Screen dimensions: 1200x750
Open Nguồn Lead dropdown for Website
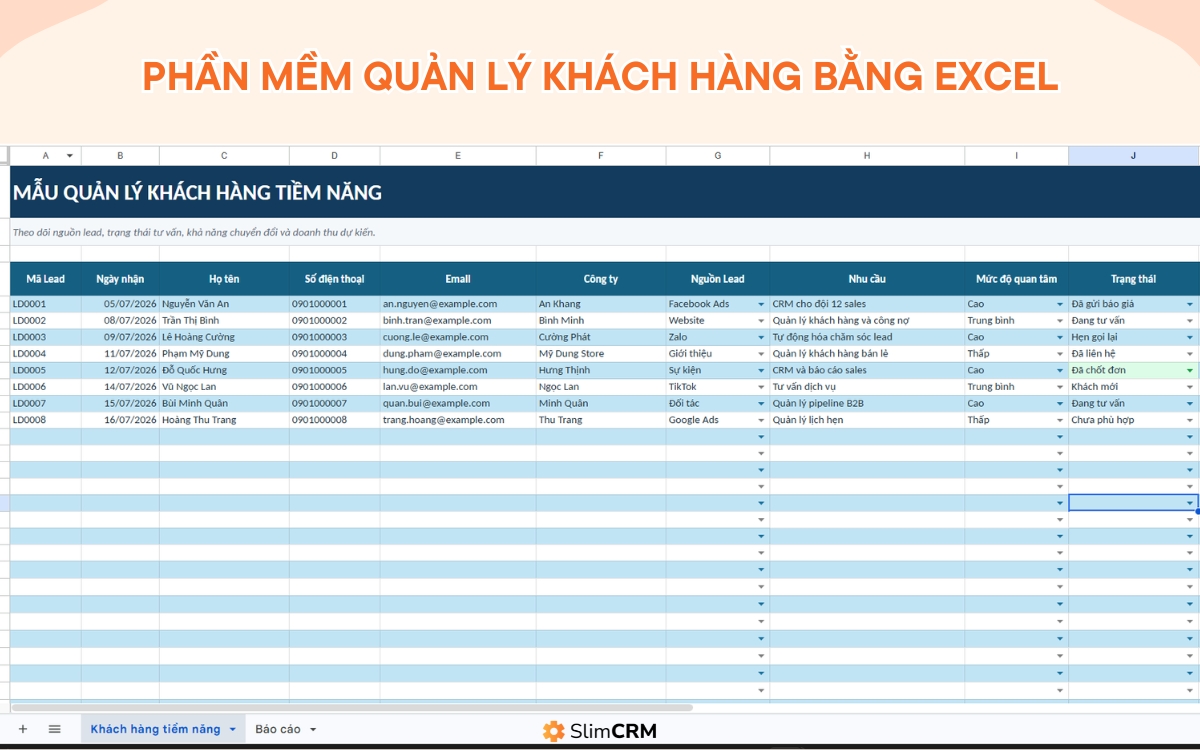coord(761,321)
